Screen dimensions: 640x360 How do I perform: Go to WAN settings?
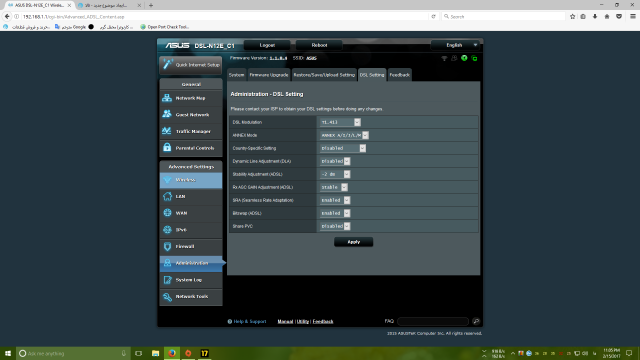click(x=191, y=213)
